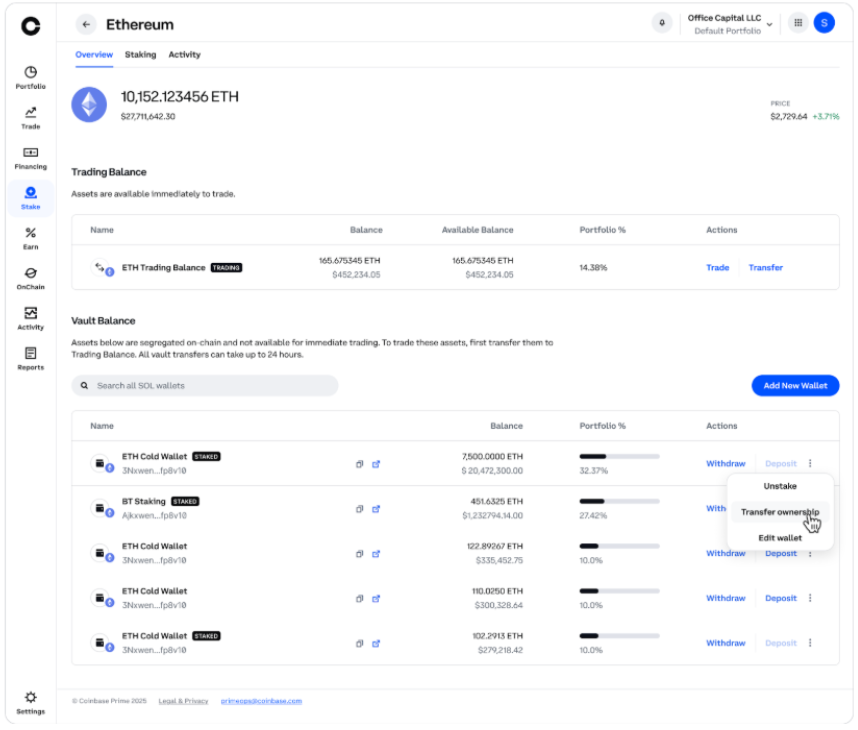This screenshot has height=730, width=858.
Task: Deposit into the 110.0250 ETH wallet
Action: [x=781, y=598]
